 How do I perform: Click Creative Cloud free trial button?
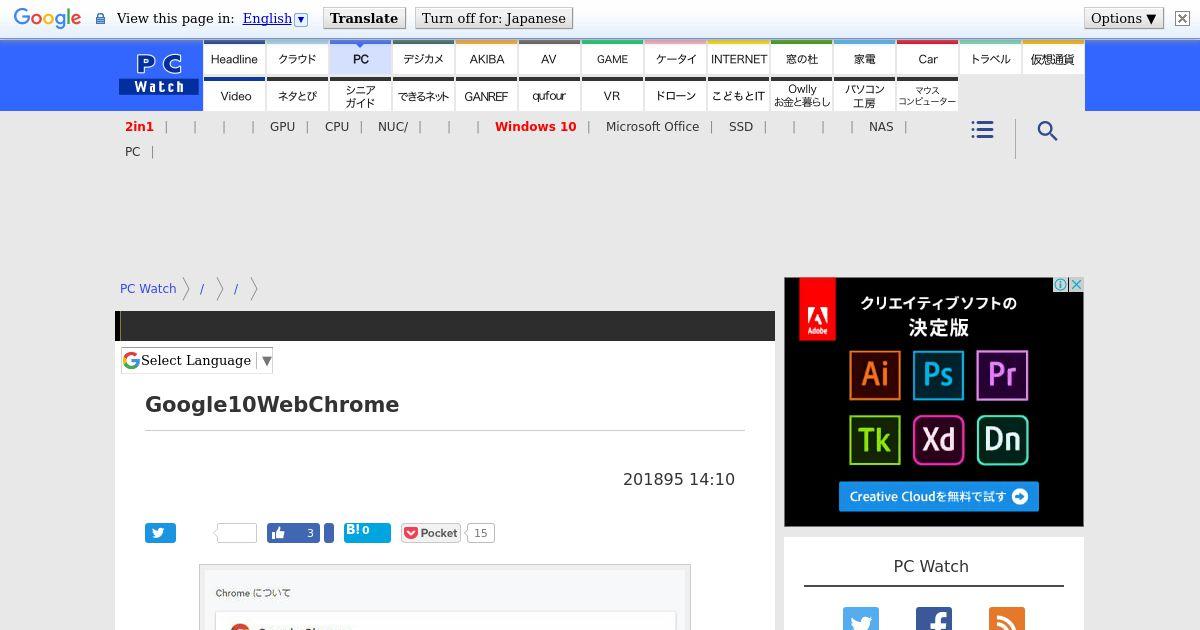click(938, 497)
